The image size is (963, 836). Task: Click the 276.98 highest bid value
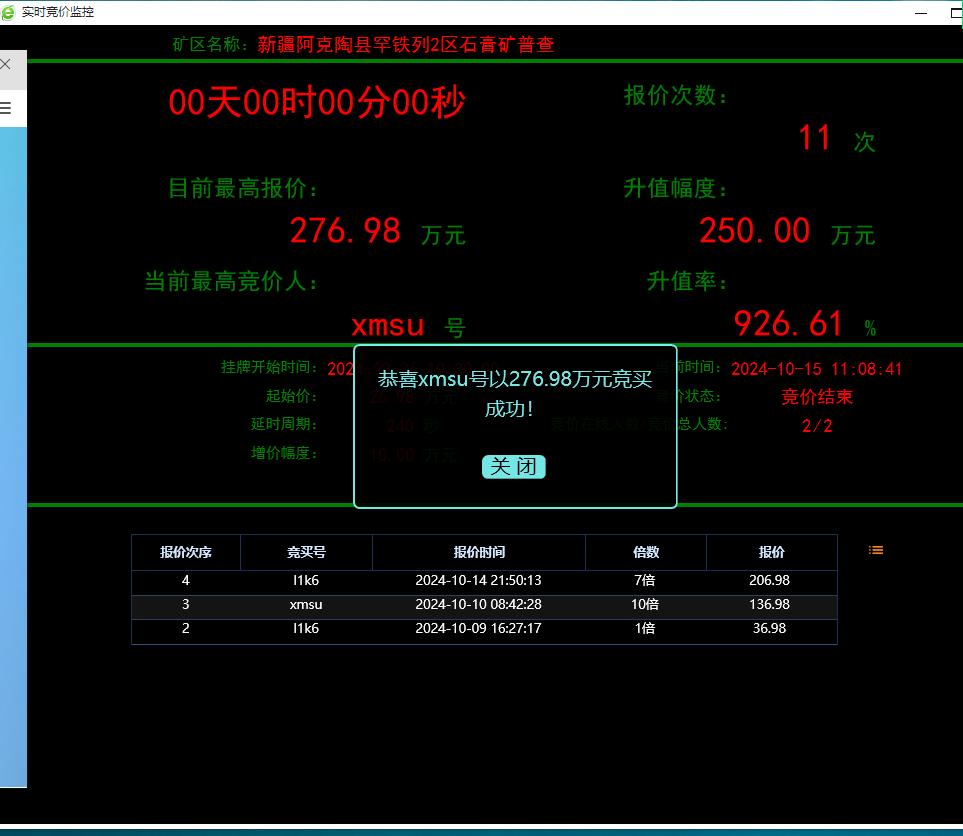pyautogui.click(x=345, y=231)
